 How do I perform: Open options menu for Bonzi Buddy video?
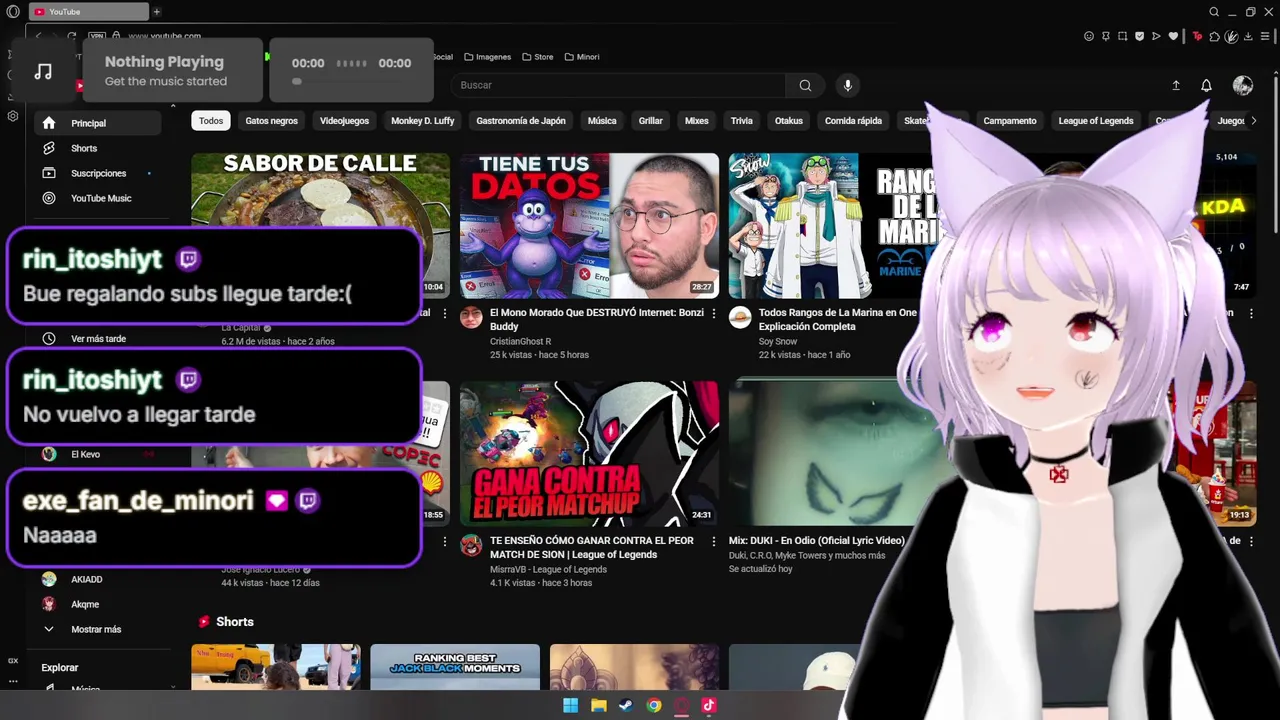713,313
